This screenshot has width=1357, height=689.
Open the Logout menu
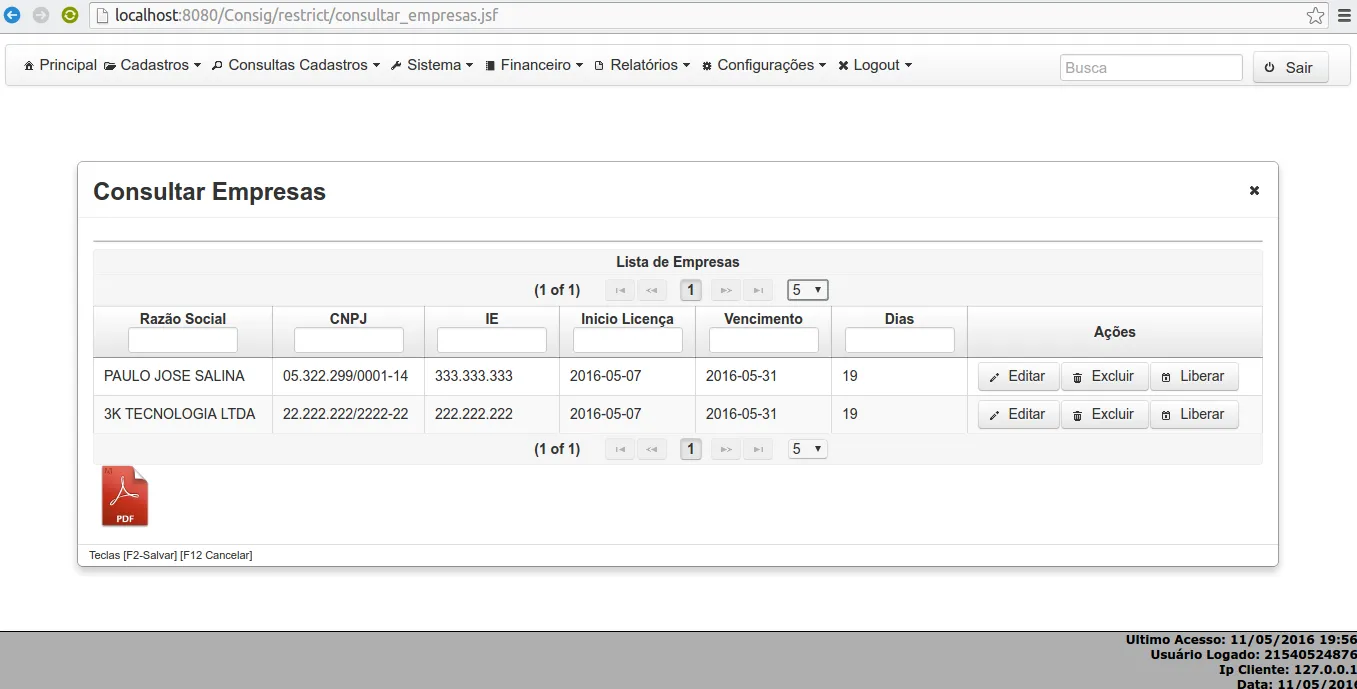coord(875,65)
